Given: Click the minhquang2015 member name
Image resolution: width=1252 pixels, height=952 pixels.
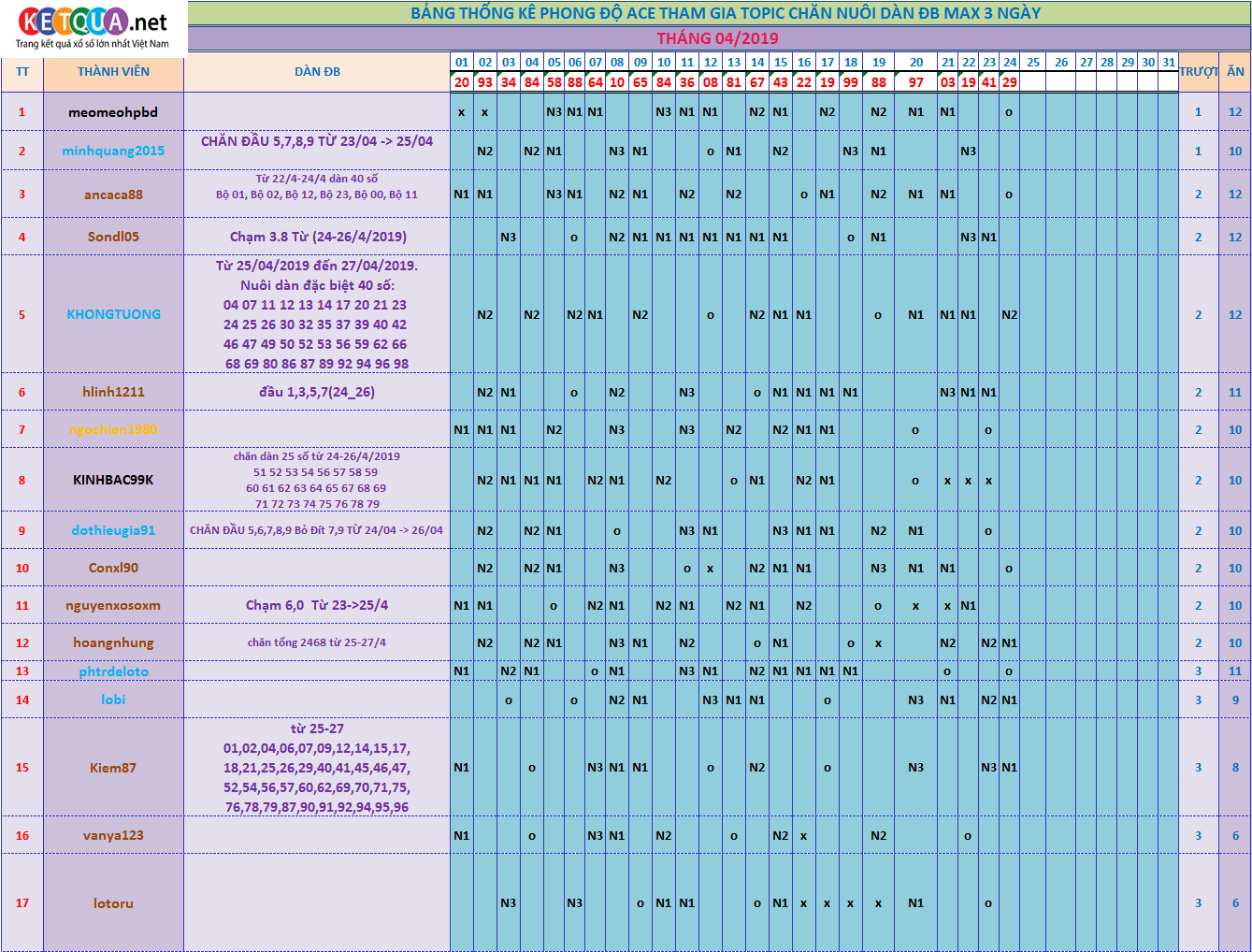Looking at the screenshot, I should click(x=113, y=151).
